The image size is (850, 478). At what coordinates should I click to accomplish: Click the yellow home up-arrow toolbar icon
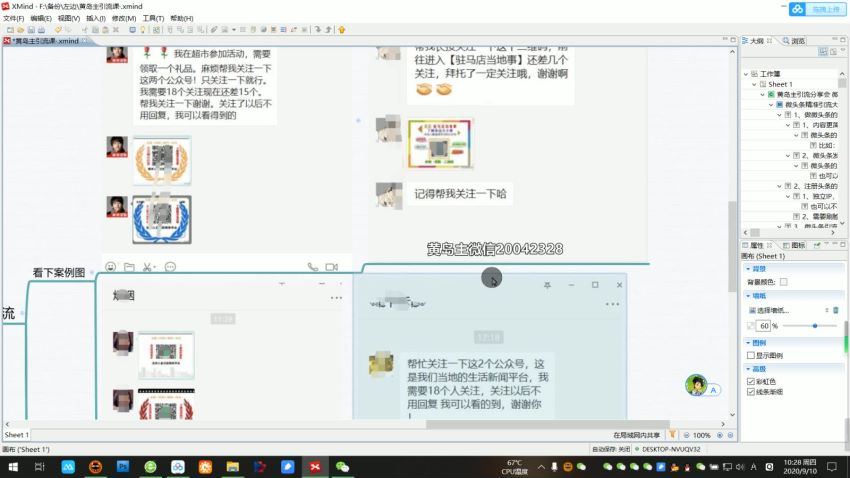click(342, 30)
